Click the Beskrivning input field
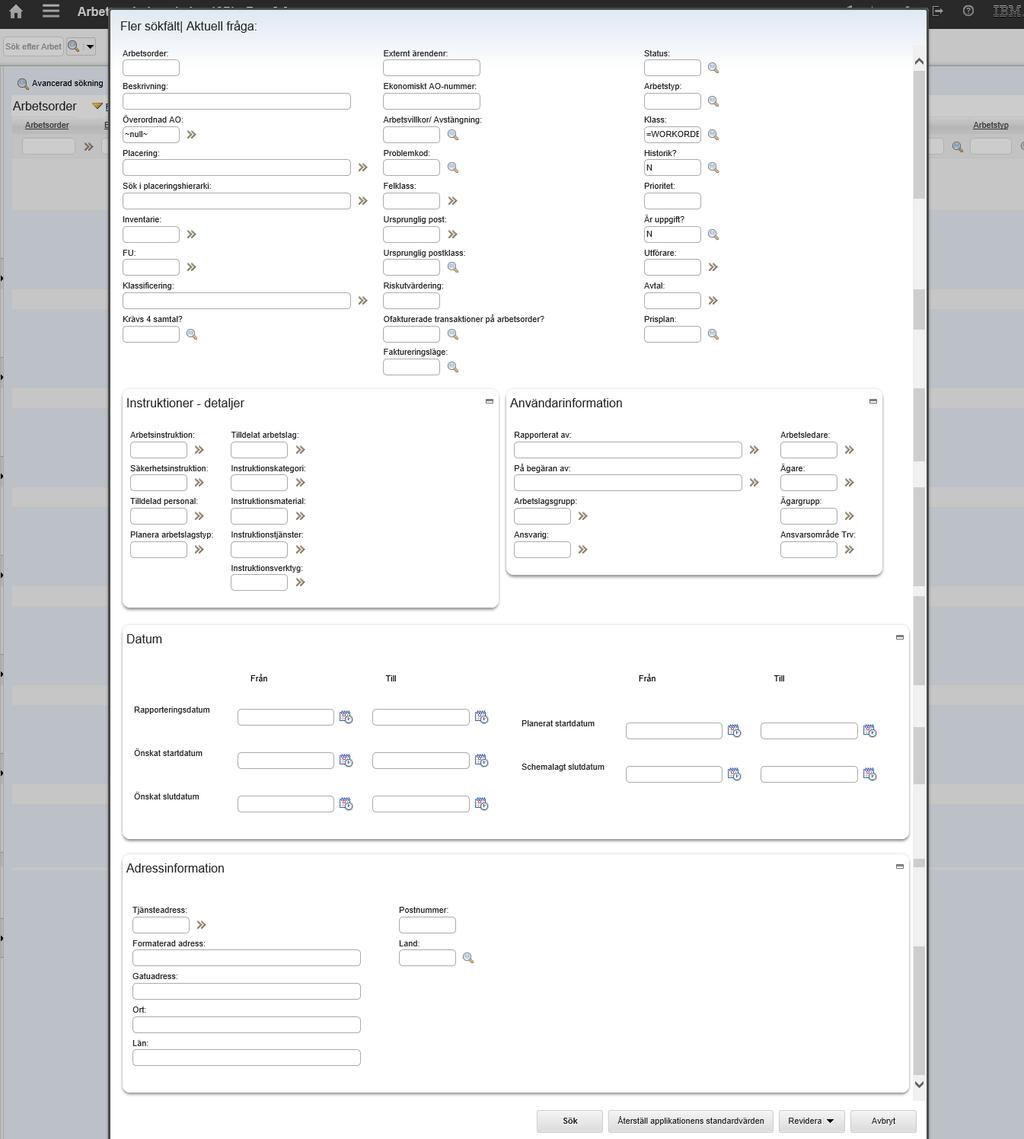1024x1139 pixels. (x=237, y=102)
